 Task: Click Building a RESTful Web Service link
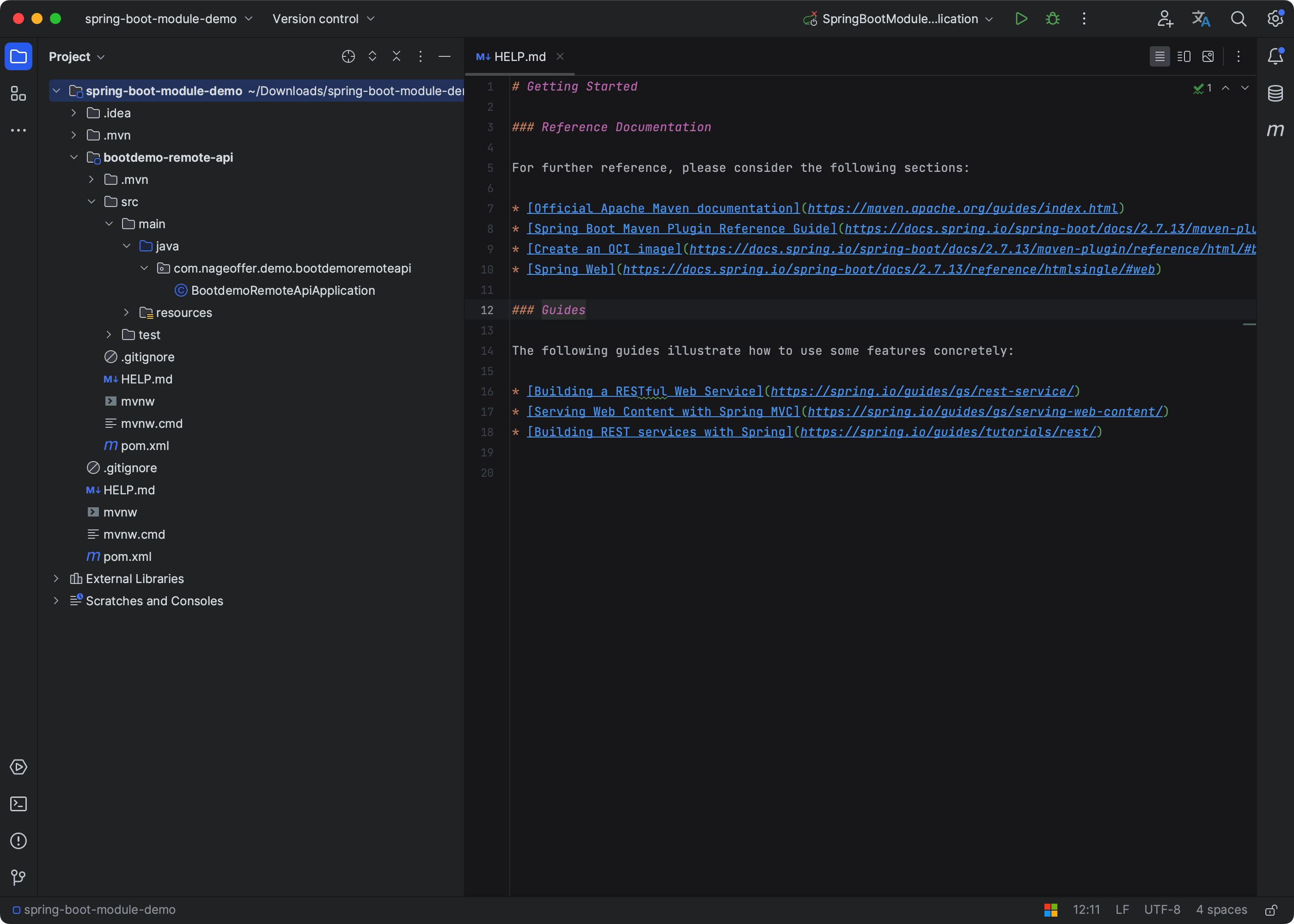pyautogui.click(x=645, y=392)
